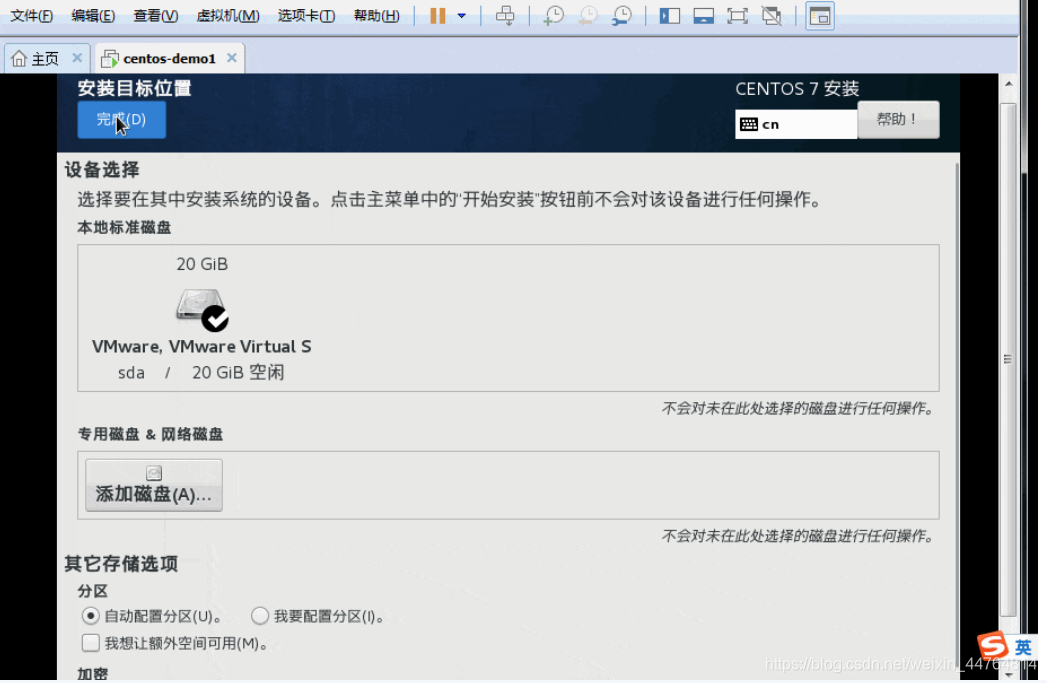Click the 'sda / 20 GiB 空闲' text

click(x=201, y=373)
